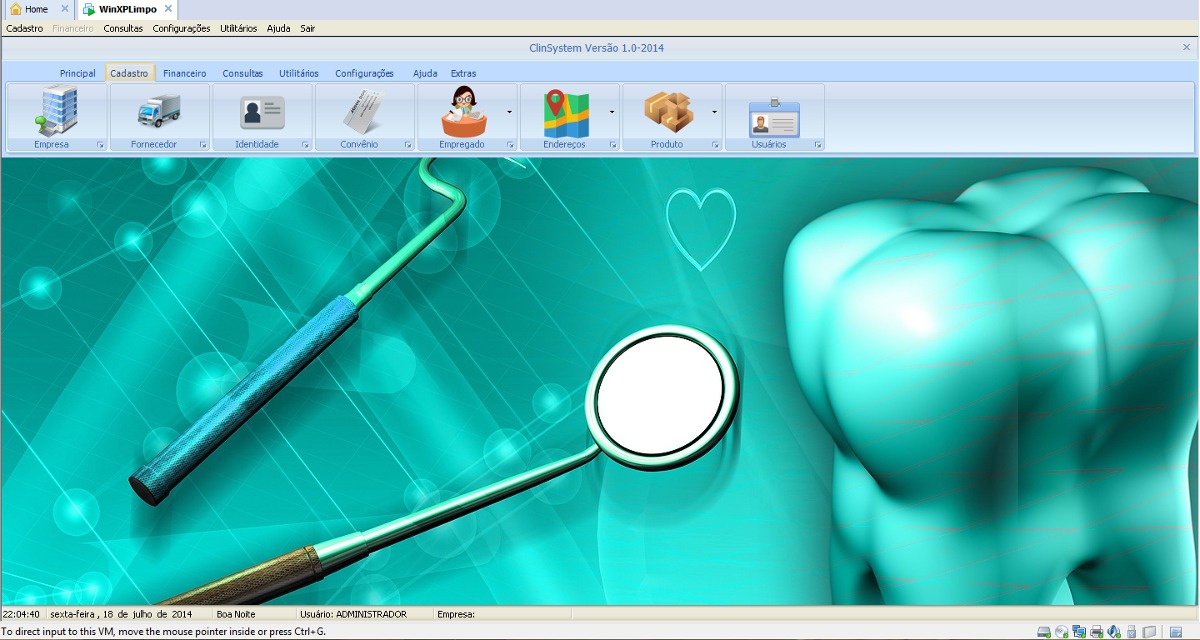
Task: Open the Empresa building icon
Action: [57, 110]
